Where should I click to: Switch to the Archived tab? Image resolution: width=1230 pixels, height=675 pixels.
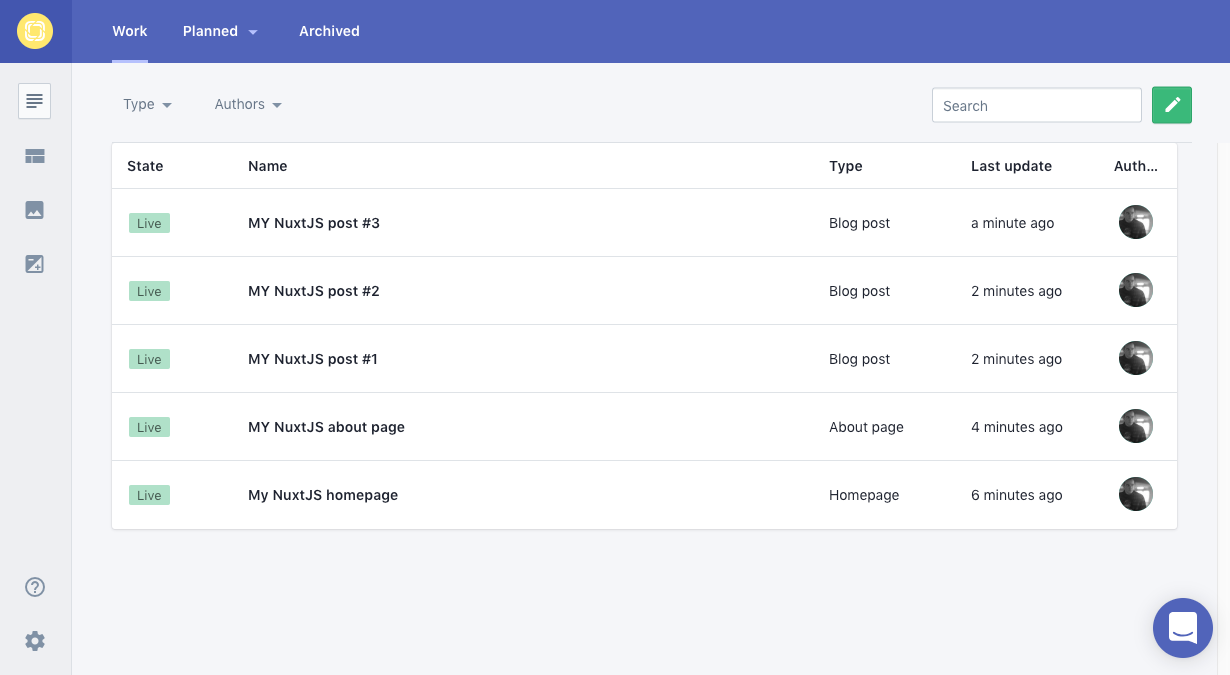click(329, 31)
